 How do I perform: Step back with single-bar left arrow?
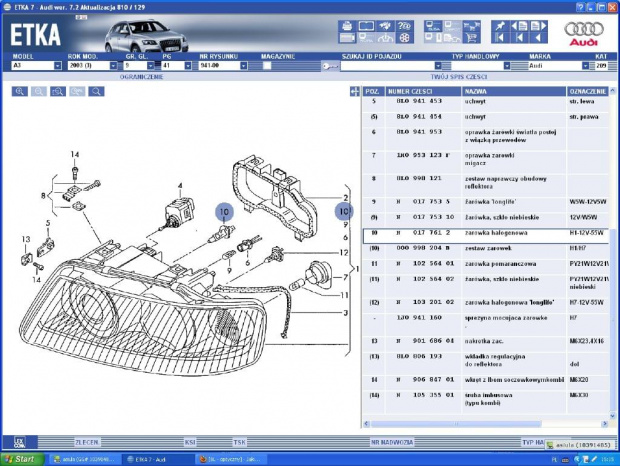tap(520, 38)
